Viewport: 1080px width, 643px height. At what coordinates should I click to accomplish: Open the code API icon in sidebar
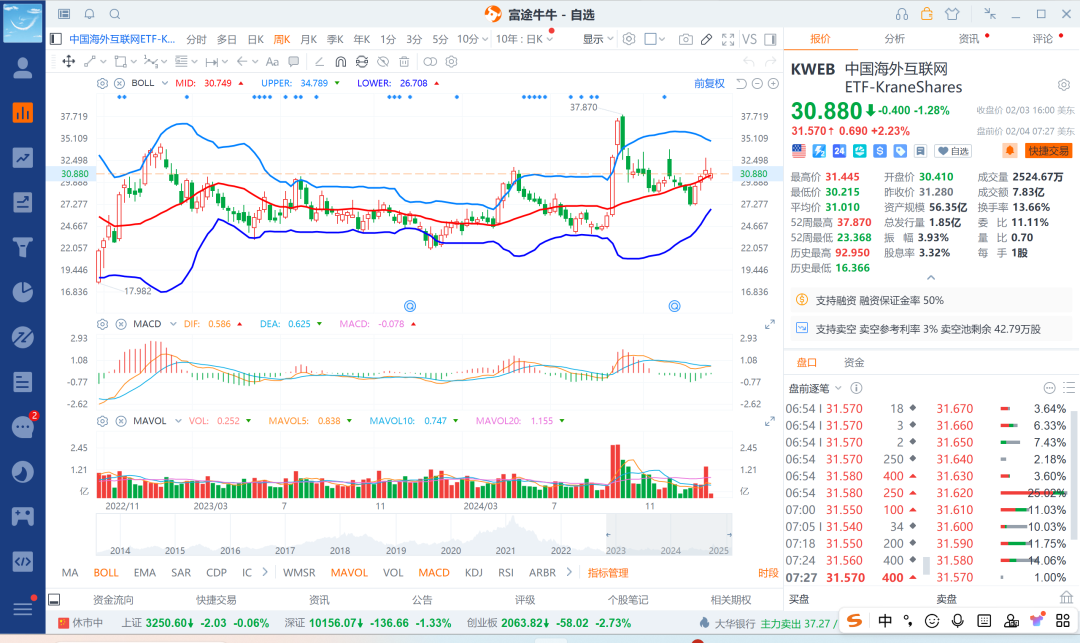23,561
